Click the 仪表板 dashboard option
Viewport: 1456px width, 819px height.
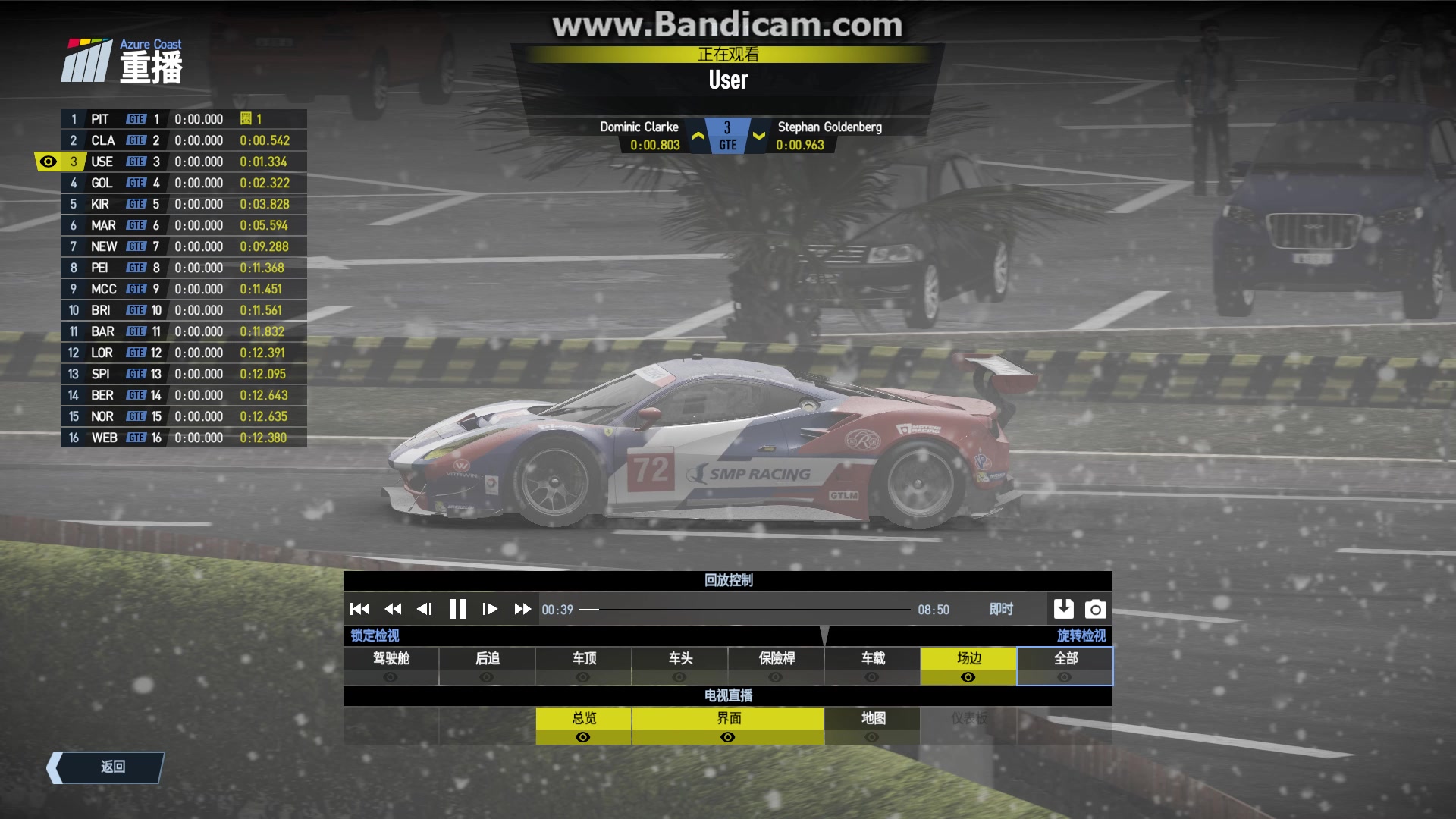tap(969, 726)
